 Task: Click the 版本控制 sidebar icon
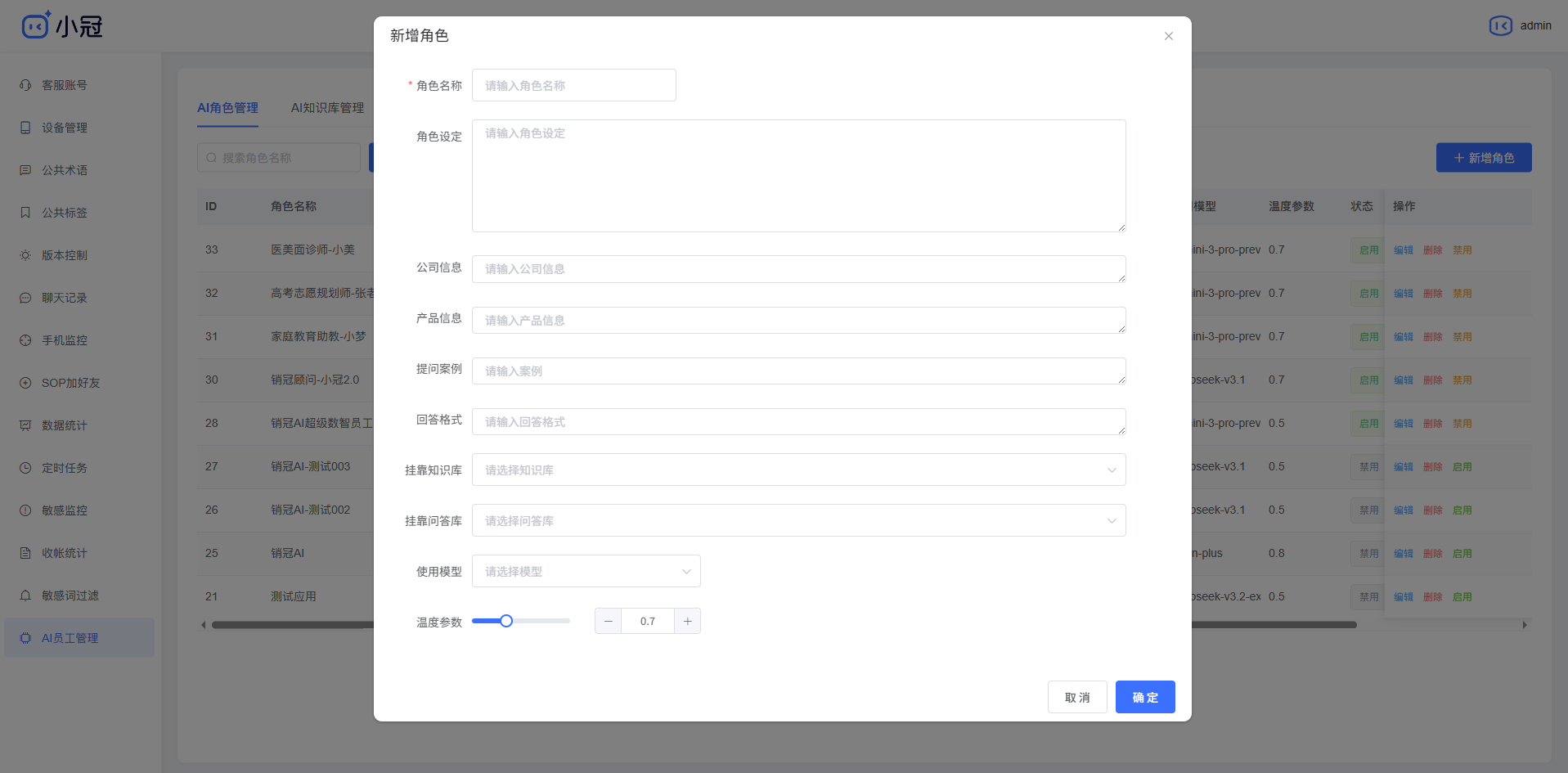(x=65, y=255)
